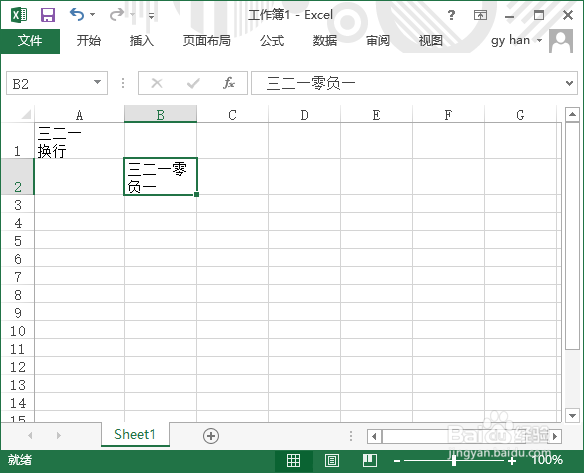Select column F header
This screenshot has height=473, width=584.
tap(448, 115)
